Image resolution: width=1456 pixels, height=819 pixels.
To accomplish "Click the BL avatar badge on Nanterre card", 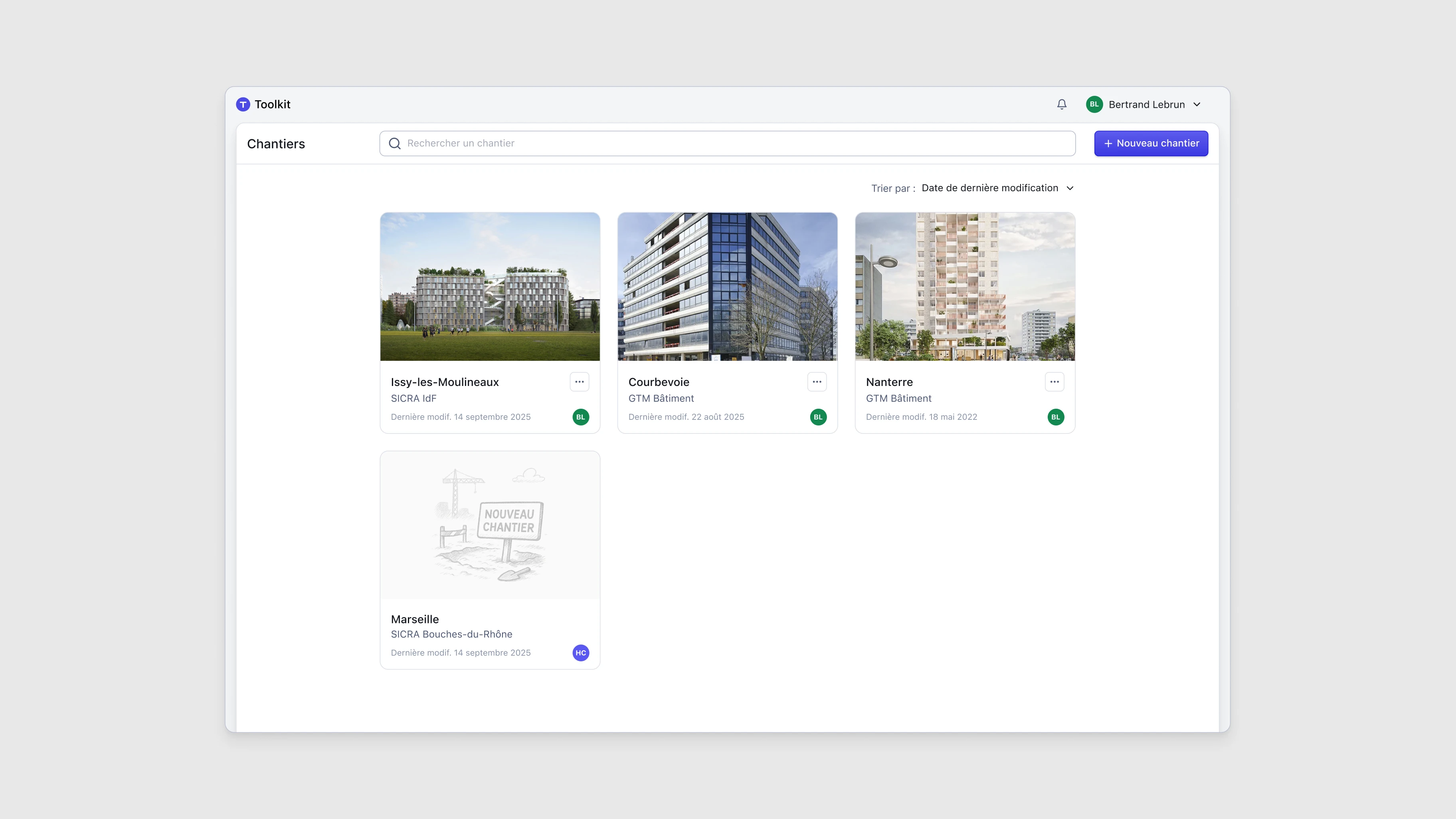I will click(x=1055, y=417).
